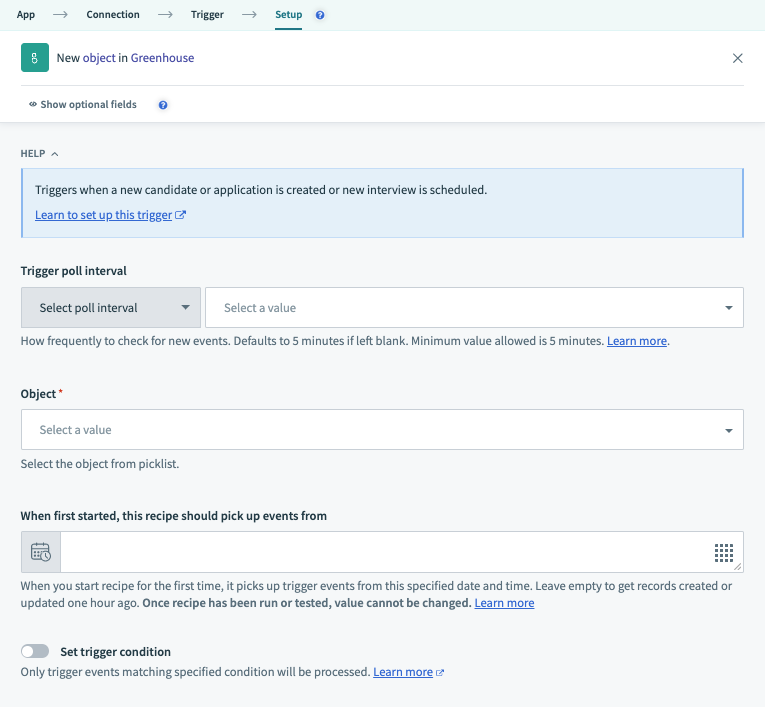Click the Setup step help icon

pos(320,16)
